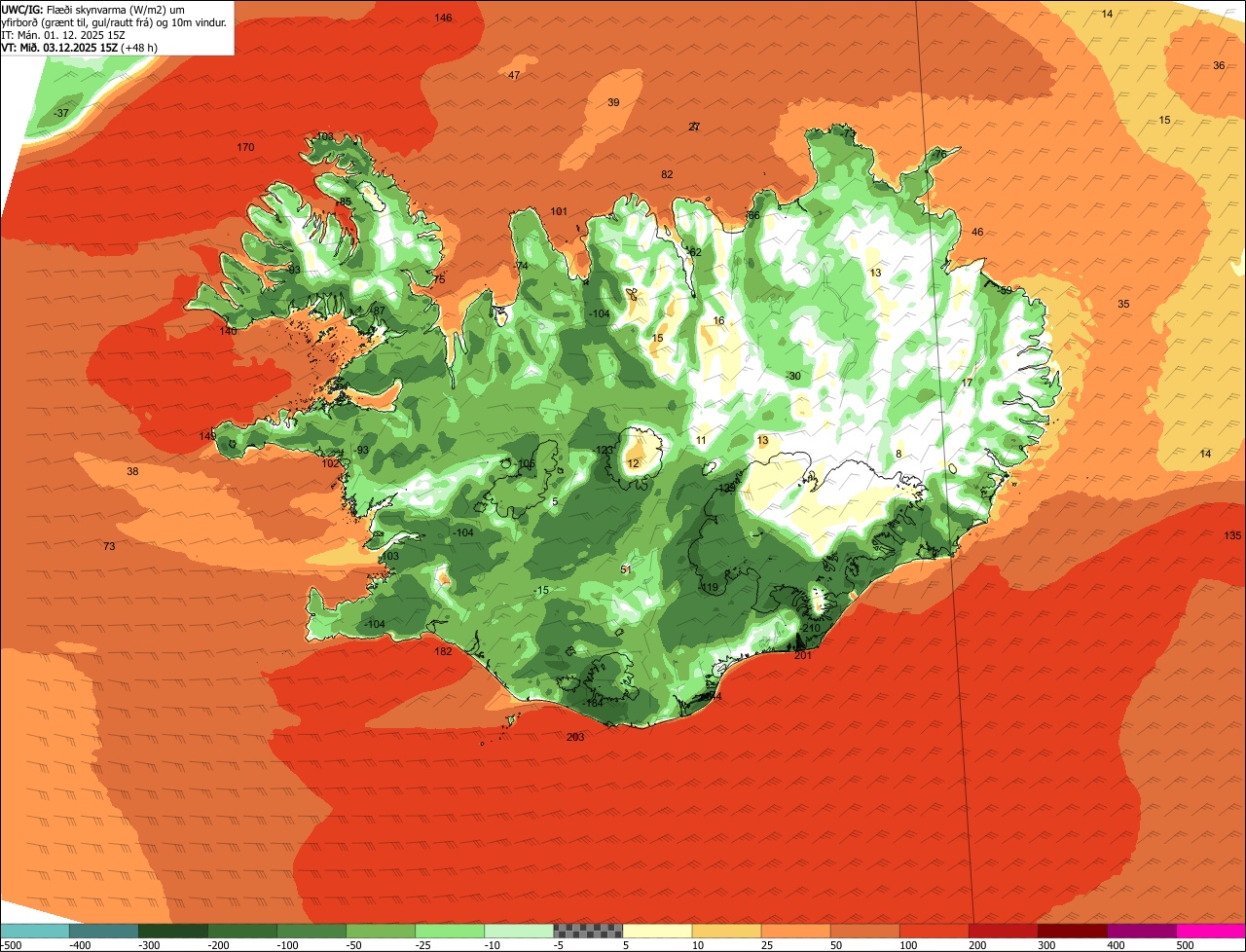The image size is (1246, 952).
Task: Click the checkered -5 to 5 legend swatch
Action: pyautogui.click(x=588, y=931)
